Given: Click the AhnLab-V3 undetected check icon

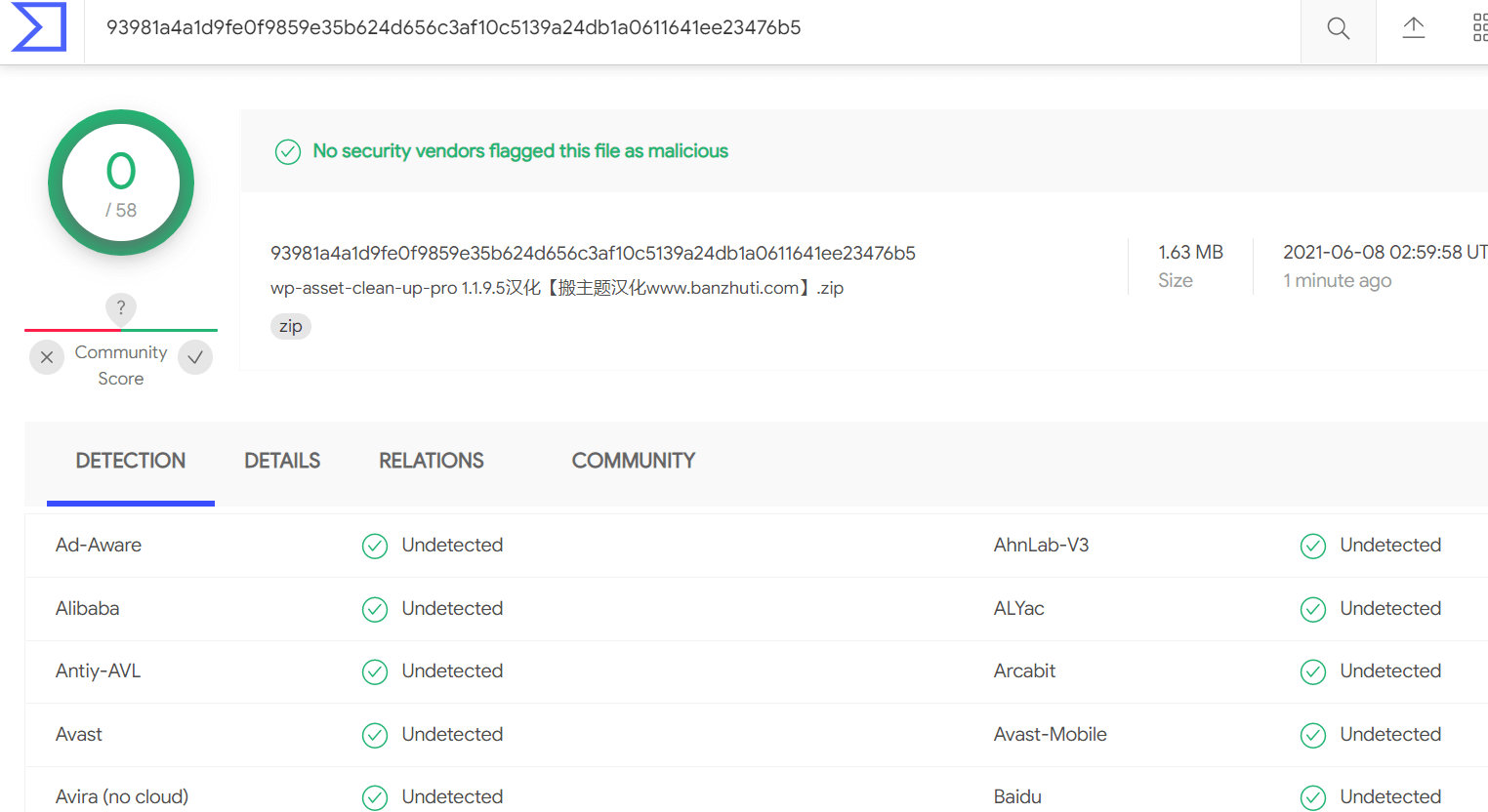Looking at the screenshot, I should (x=1313, y=546).
